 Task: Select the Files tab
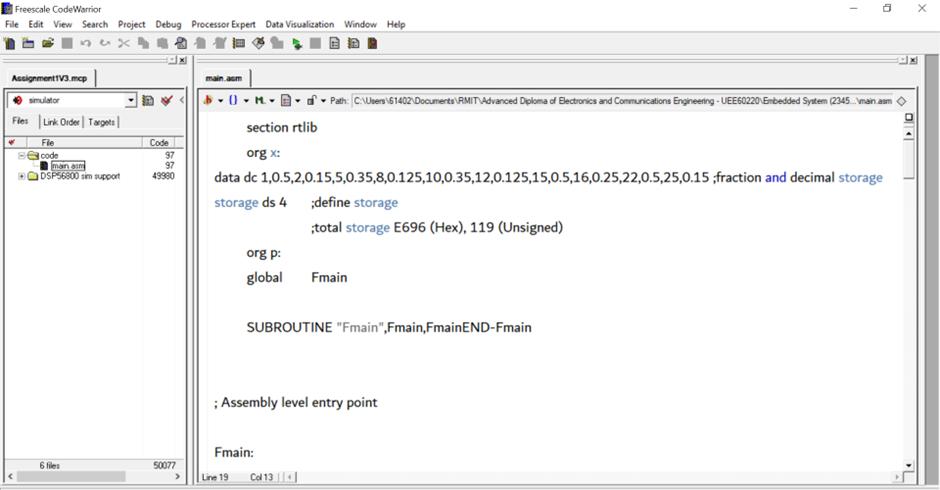point(20,121)
